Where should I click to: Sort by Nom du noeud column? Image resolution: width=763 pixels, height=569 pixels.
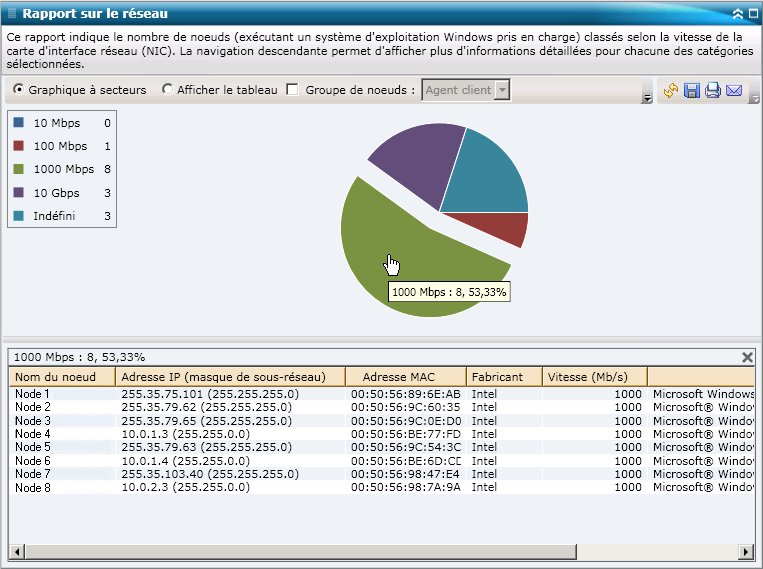tap(60, 377)
